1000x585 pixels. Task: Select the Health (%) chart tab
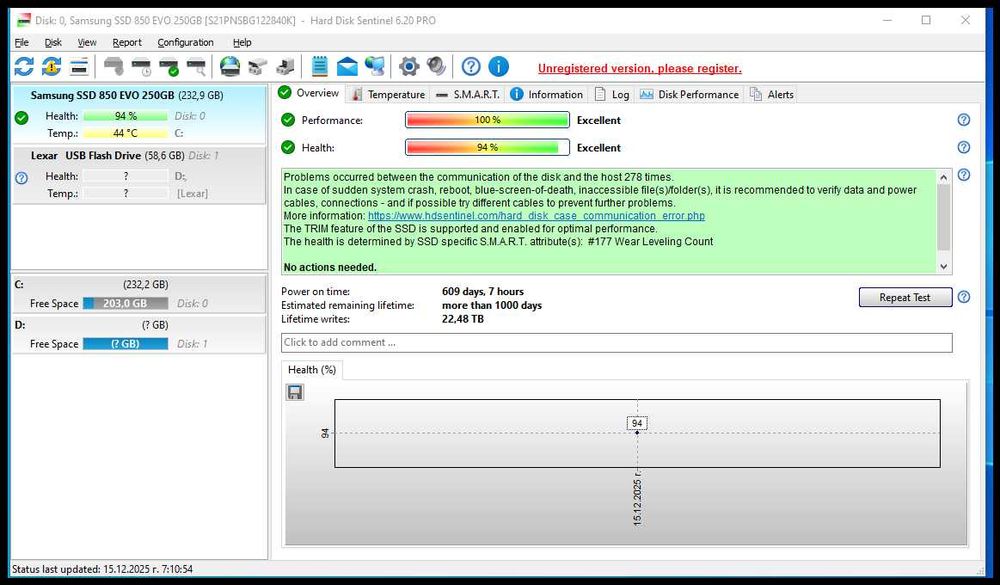312,370
